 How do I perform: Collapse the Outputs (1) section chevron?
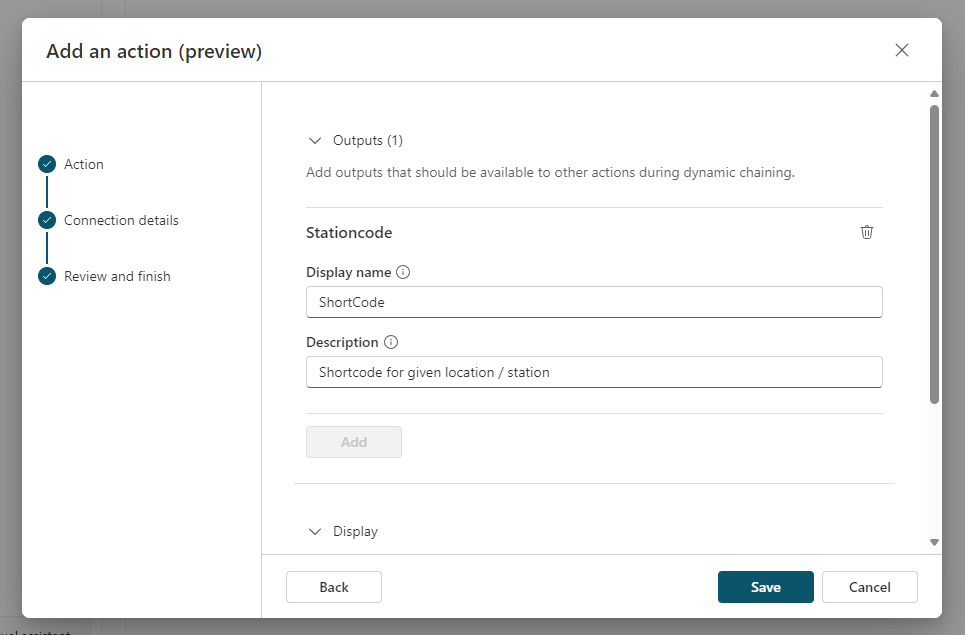tap(315, 141)
